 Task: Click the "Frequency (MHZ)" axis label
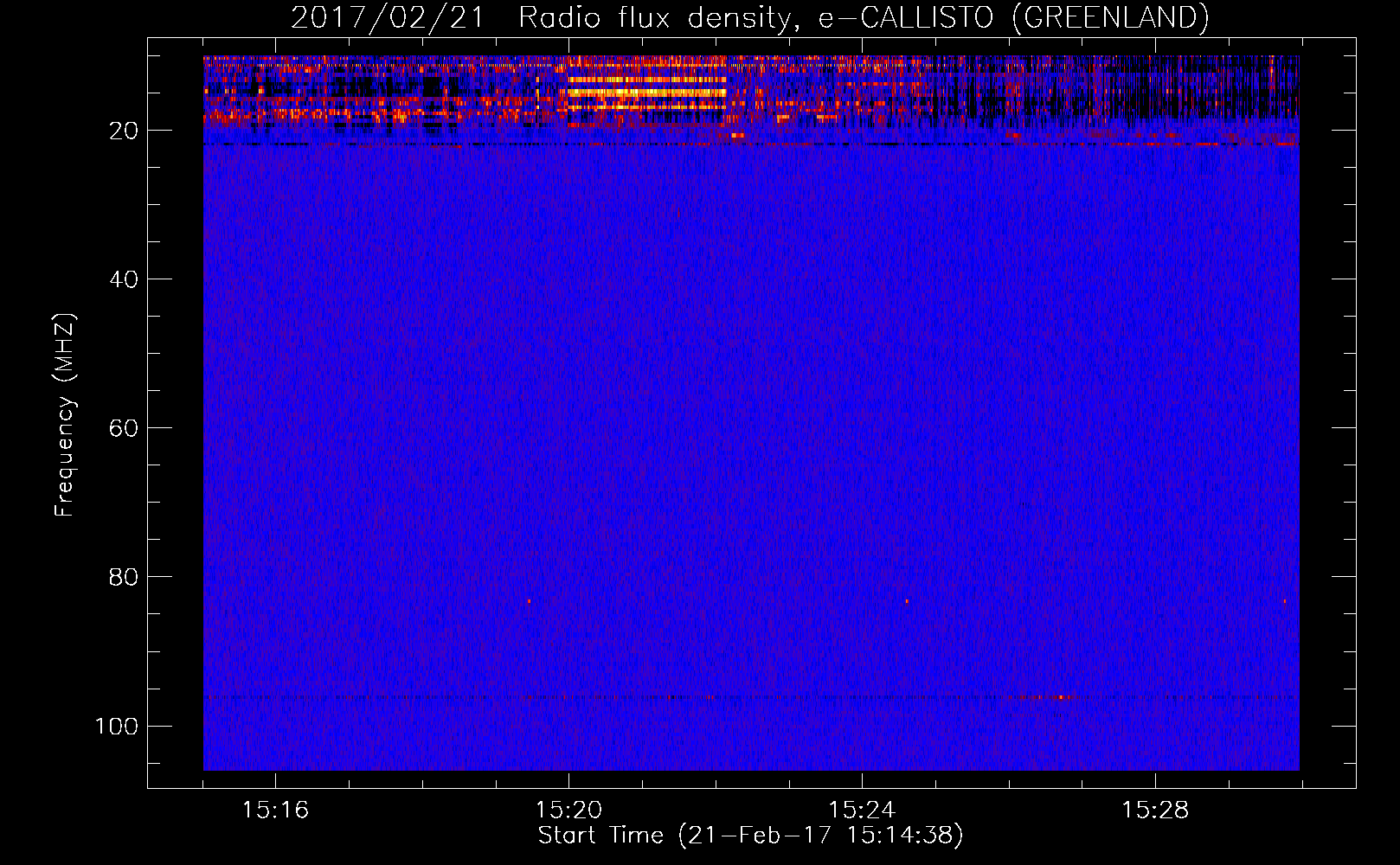[x=65, y=415]
